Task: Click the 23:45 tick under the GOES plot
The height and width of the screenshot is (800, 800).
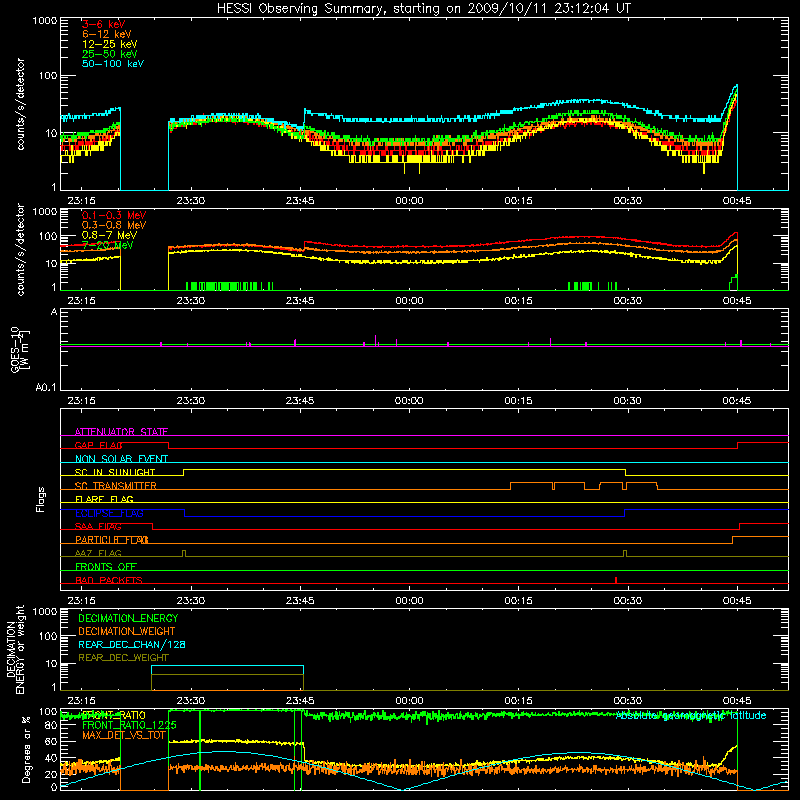Action: click(x=300, y=401)
